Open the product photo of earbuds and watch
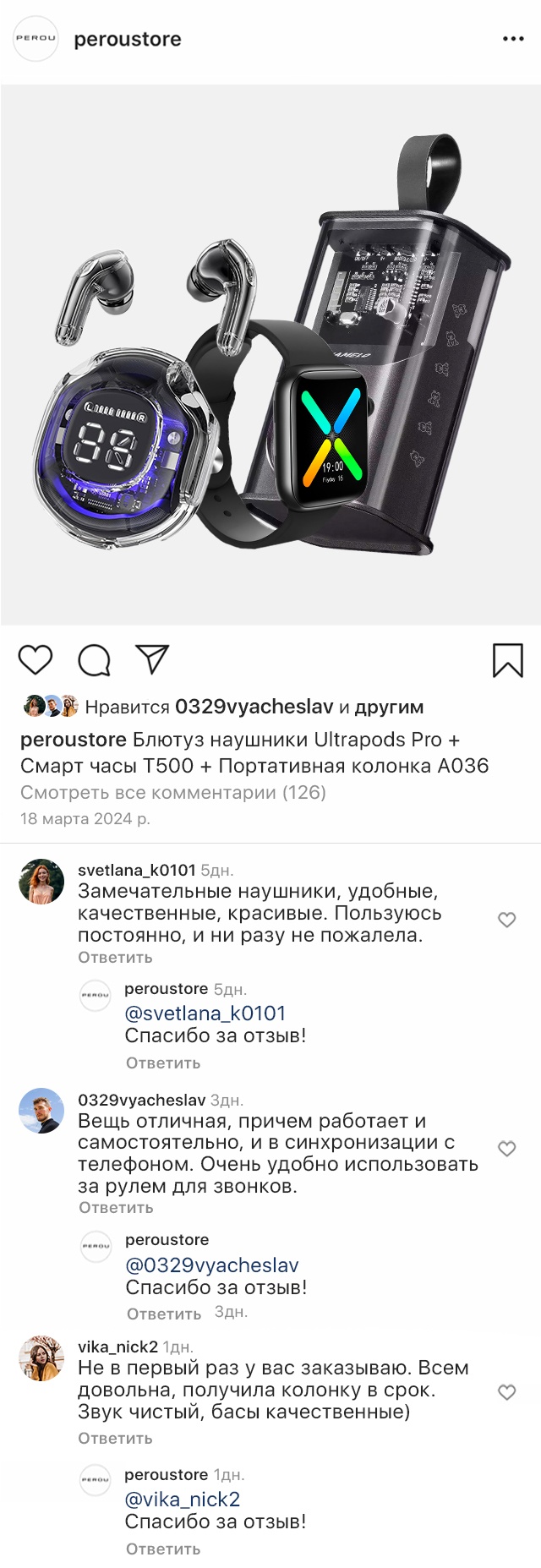The width and height of the screenshot is (541, 1568). click(x=270, y=355)
